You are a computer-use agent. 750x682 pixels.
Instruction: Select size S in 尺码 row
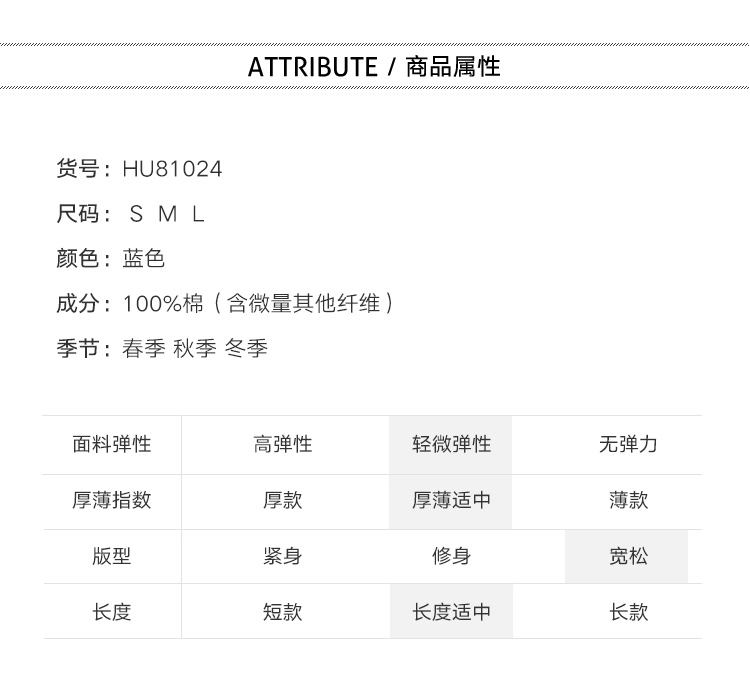tap(137, 214)
